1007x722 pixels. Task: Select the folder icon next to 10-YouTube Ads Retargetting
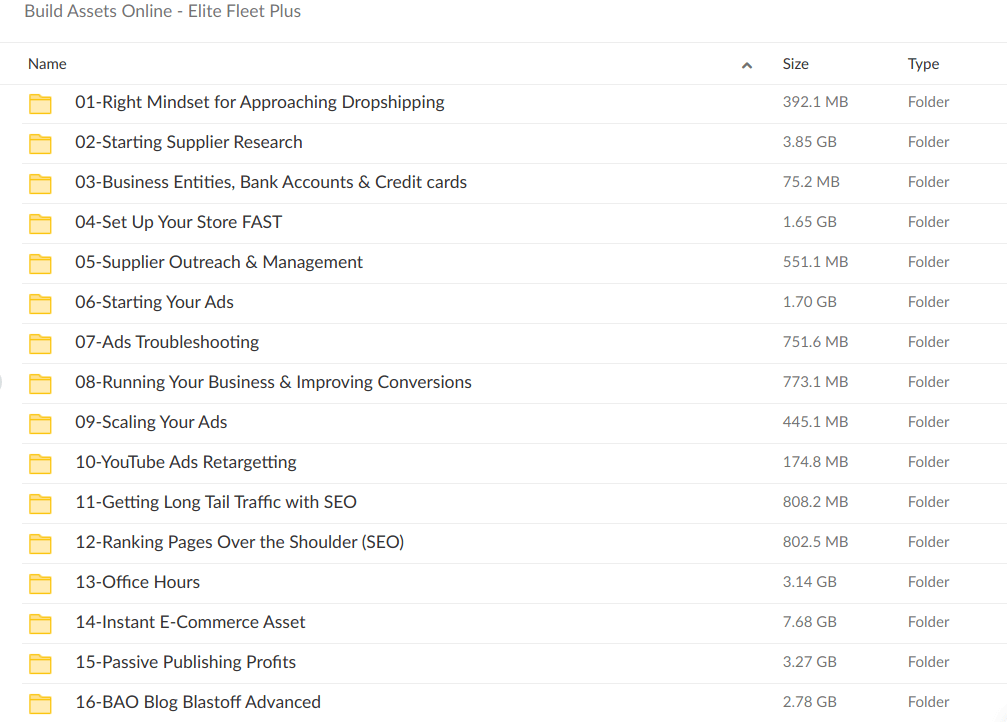pos(40,463)
